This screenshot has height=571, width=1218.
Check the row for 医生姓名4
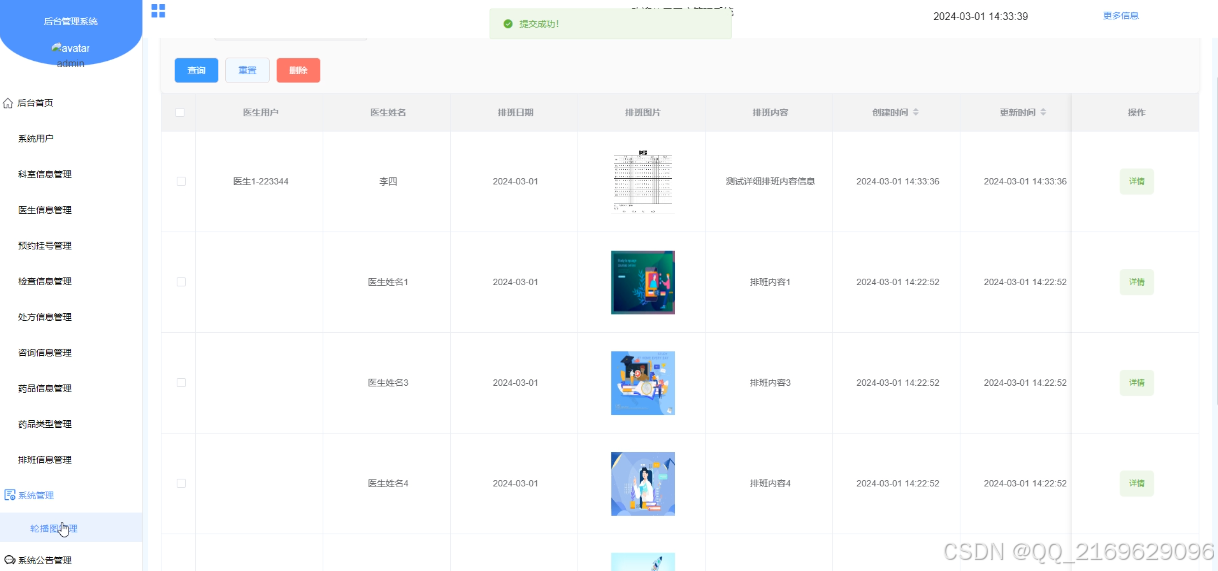[181, 483]
